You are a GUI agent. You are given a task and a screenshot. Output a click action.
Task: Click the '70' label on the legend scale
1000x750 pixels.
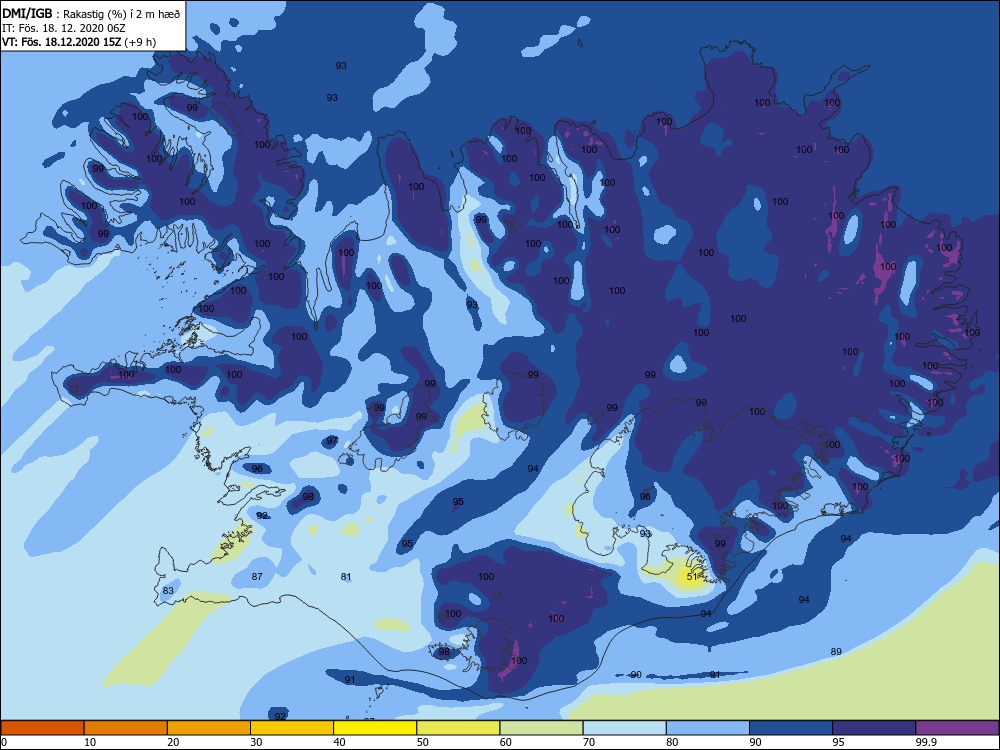pos(589,742)
